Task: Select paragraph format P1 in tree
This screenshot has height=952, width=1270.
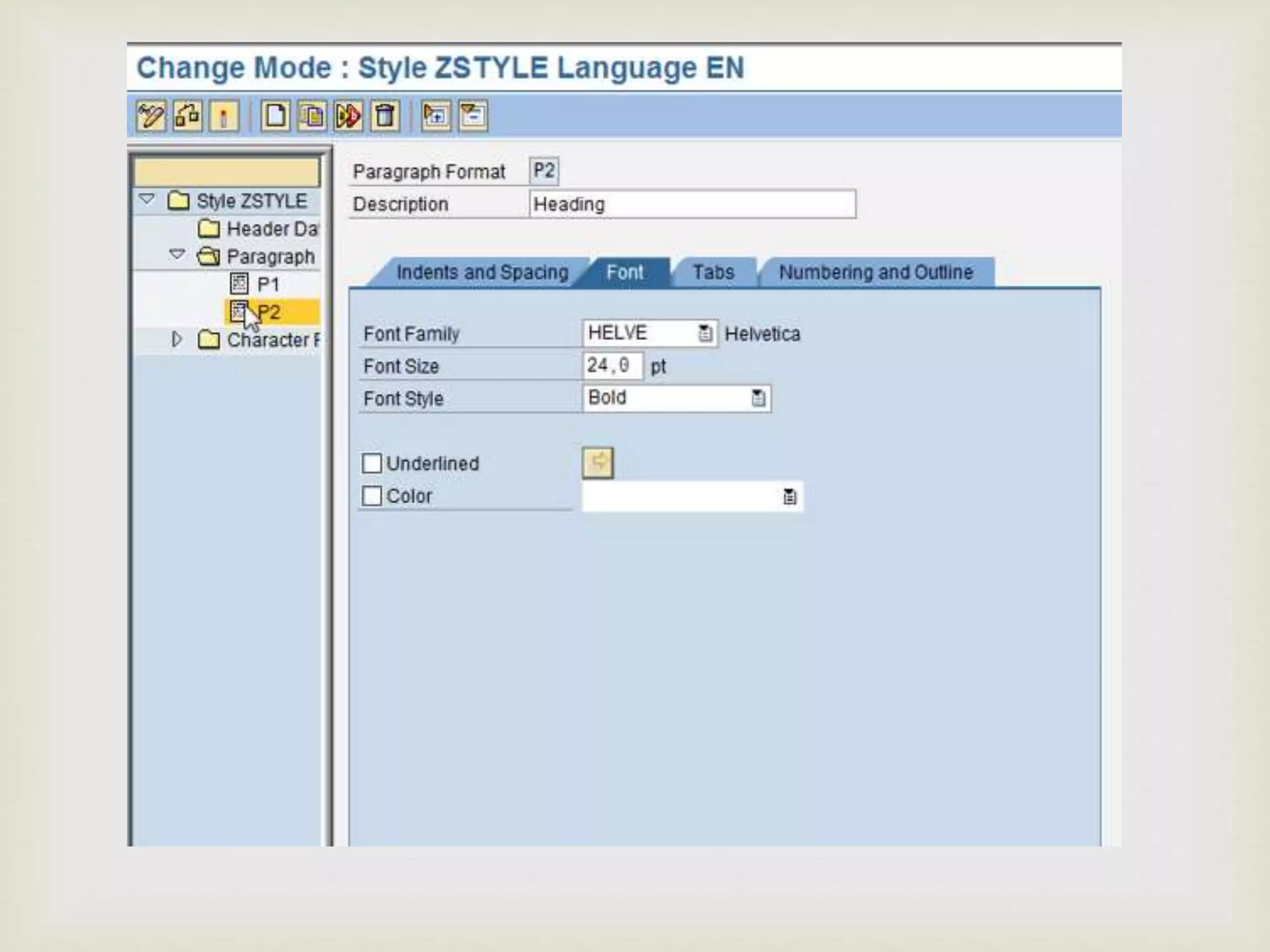Action: tap(267, 284)
